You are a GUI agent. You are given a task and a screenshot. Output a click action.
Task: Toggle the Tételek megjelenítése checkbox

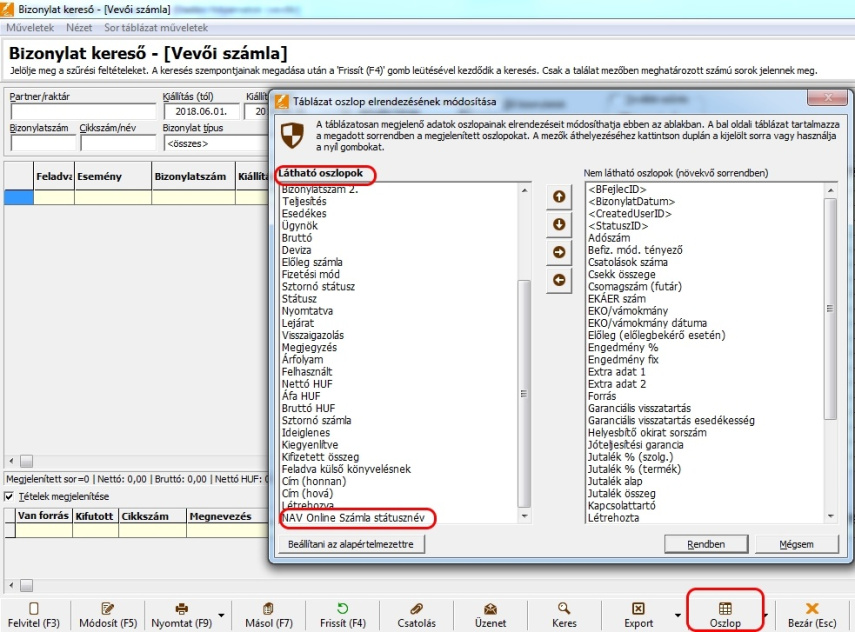10,497
